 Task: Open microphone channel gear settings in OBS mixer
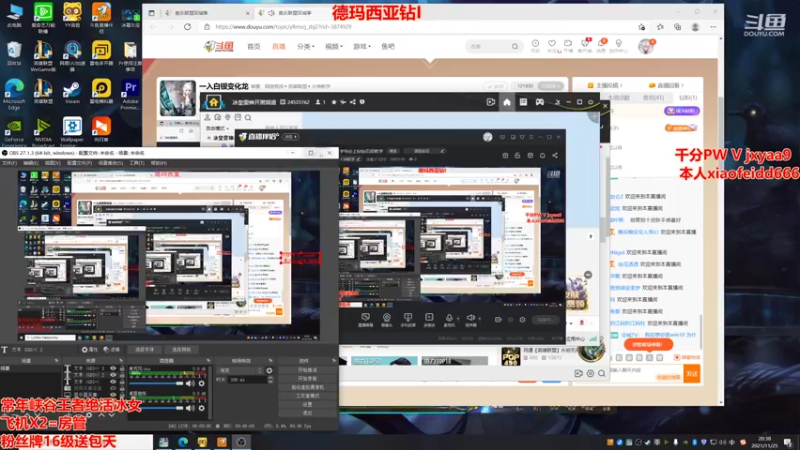point(202,383)
